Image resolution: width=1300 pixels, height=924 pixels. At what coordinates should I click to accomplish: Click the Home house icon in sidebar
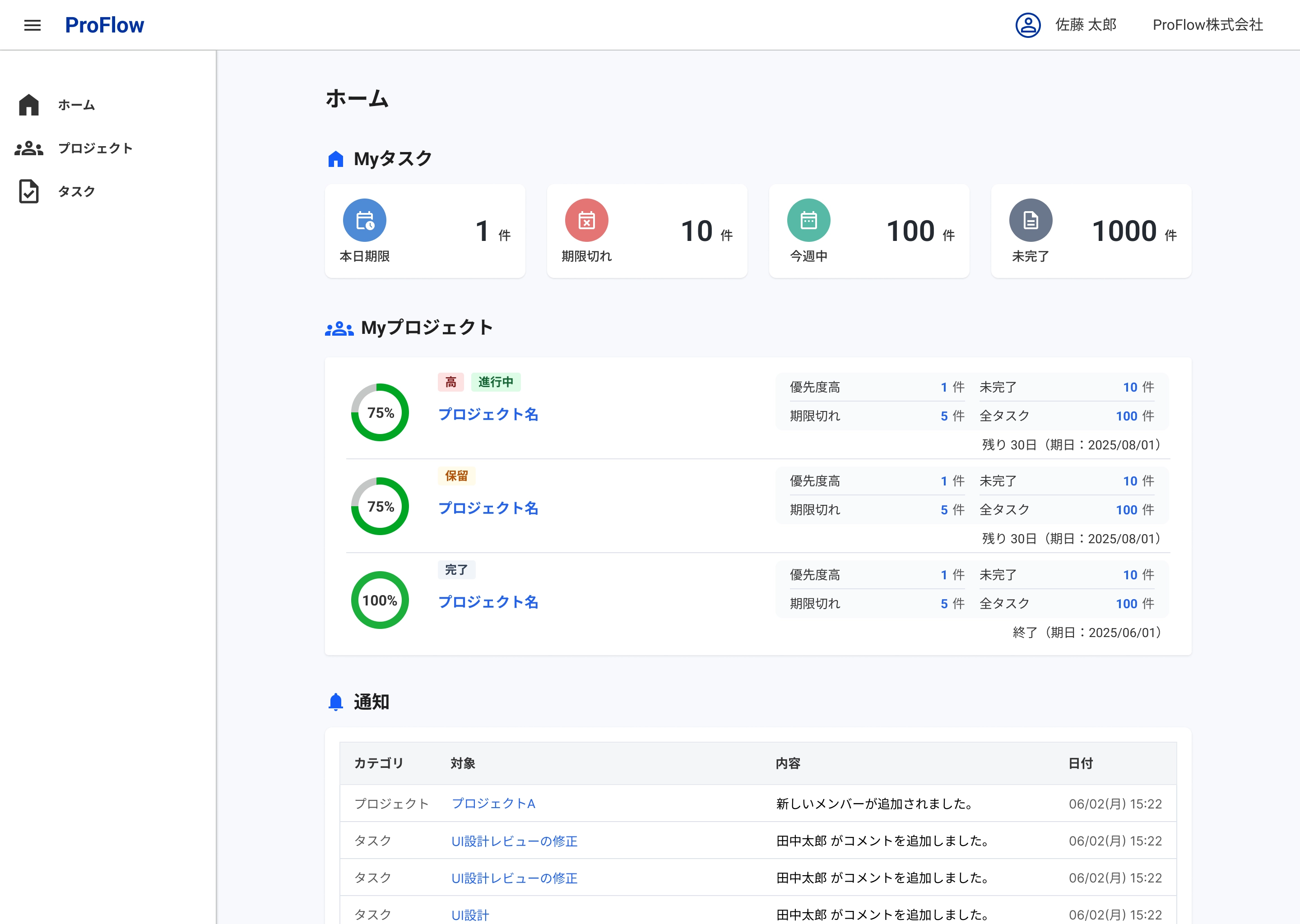point(28,105)
